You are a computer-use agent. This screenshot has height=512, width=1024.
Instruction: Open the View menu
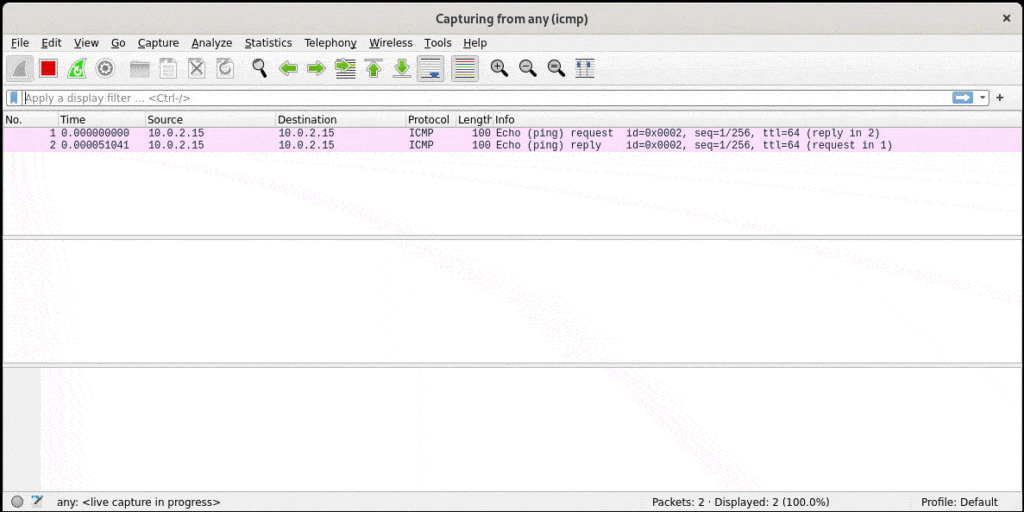pos(86,42)
